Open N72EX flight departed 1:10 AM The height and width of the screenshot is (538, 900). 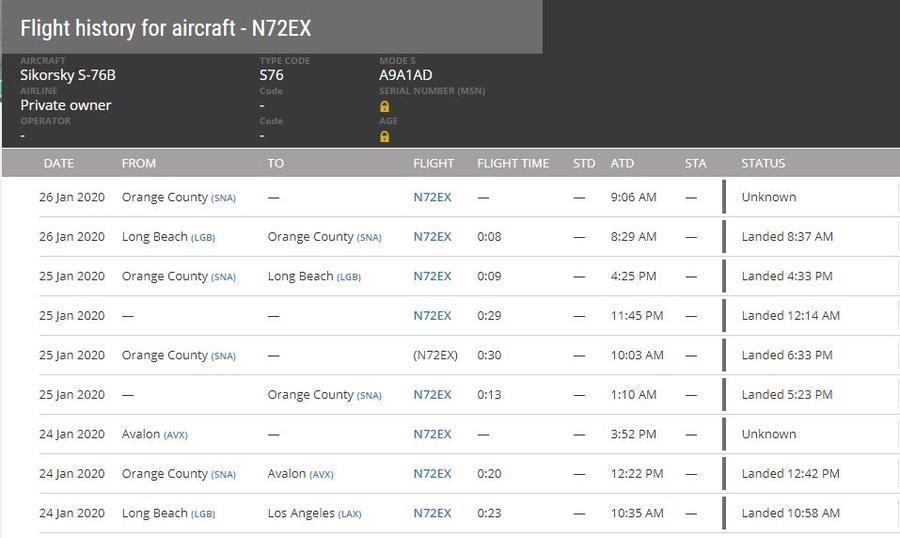[432, 395]
